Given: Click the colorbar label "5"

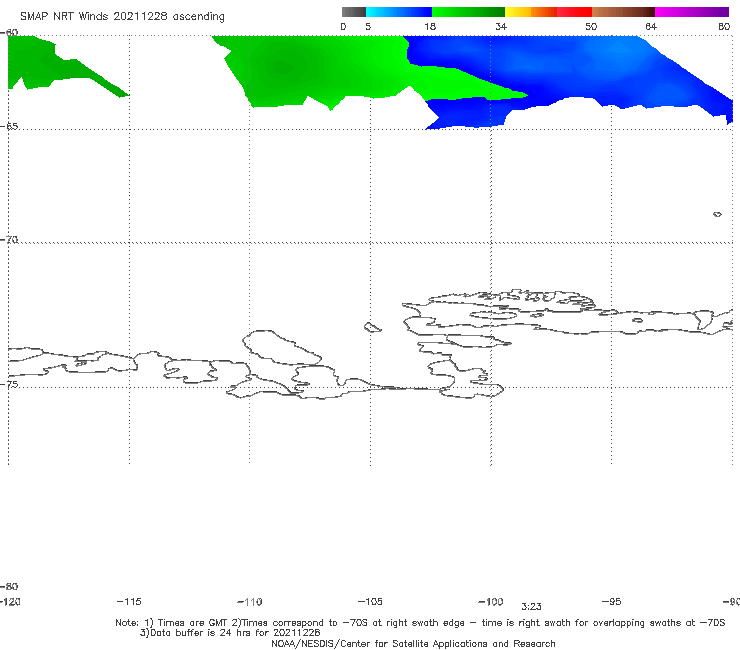Looking at the screenshot, I should [x=368, y=26].
